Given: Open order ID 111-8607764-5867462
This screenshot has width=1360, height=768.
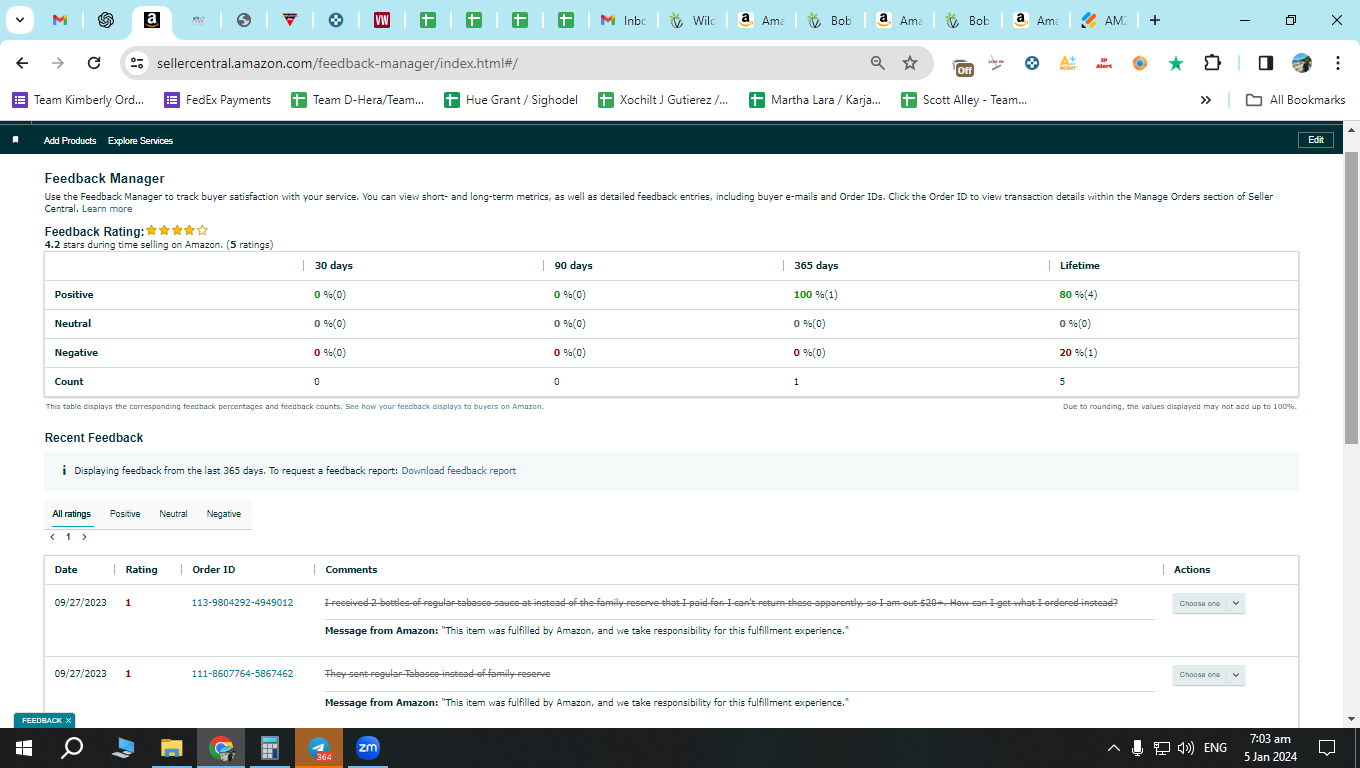Looking at the screenshot, I should pyautogui.click(x=242, y=674).
